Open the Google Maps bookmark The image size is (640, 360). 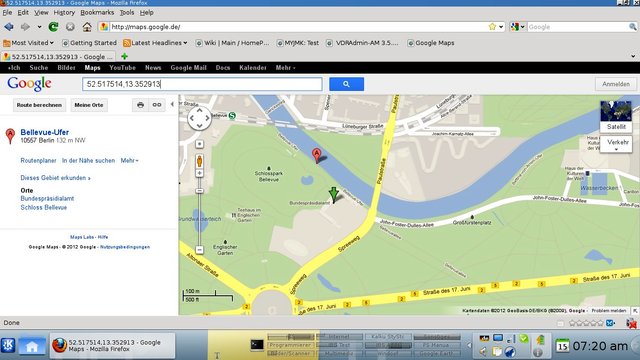click(431, 43)
